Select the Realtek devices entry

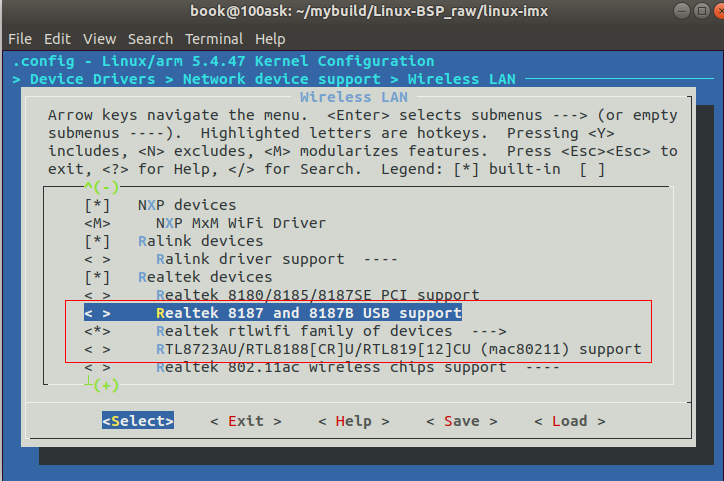click(205, 277)
